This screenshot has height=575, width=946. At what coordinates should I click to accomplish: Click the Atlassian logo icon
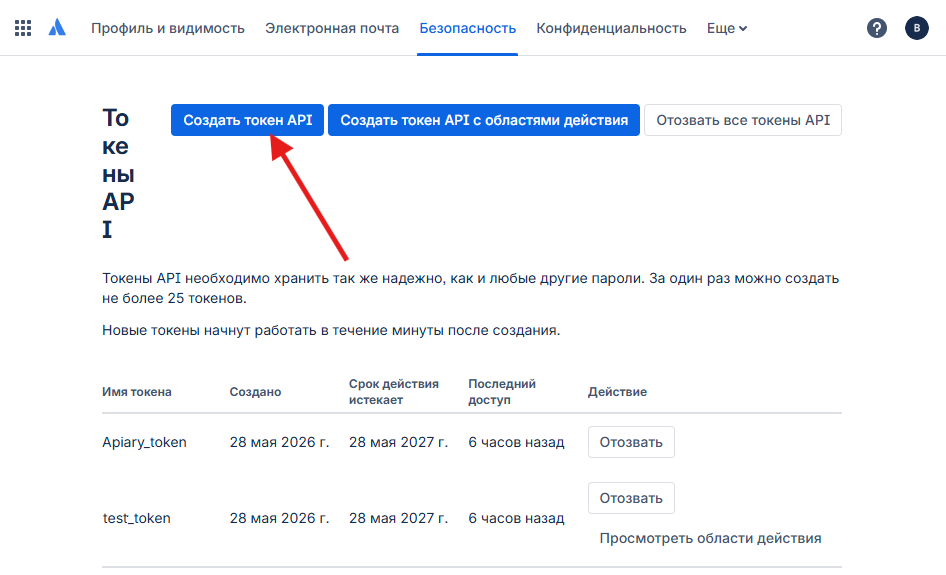[57, 28]
